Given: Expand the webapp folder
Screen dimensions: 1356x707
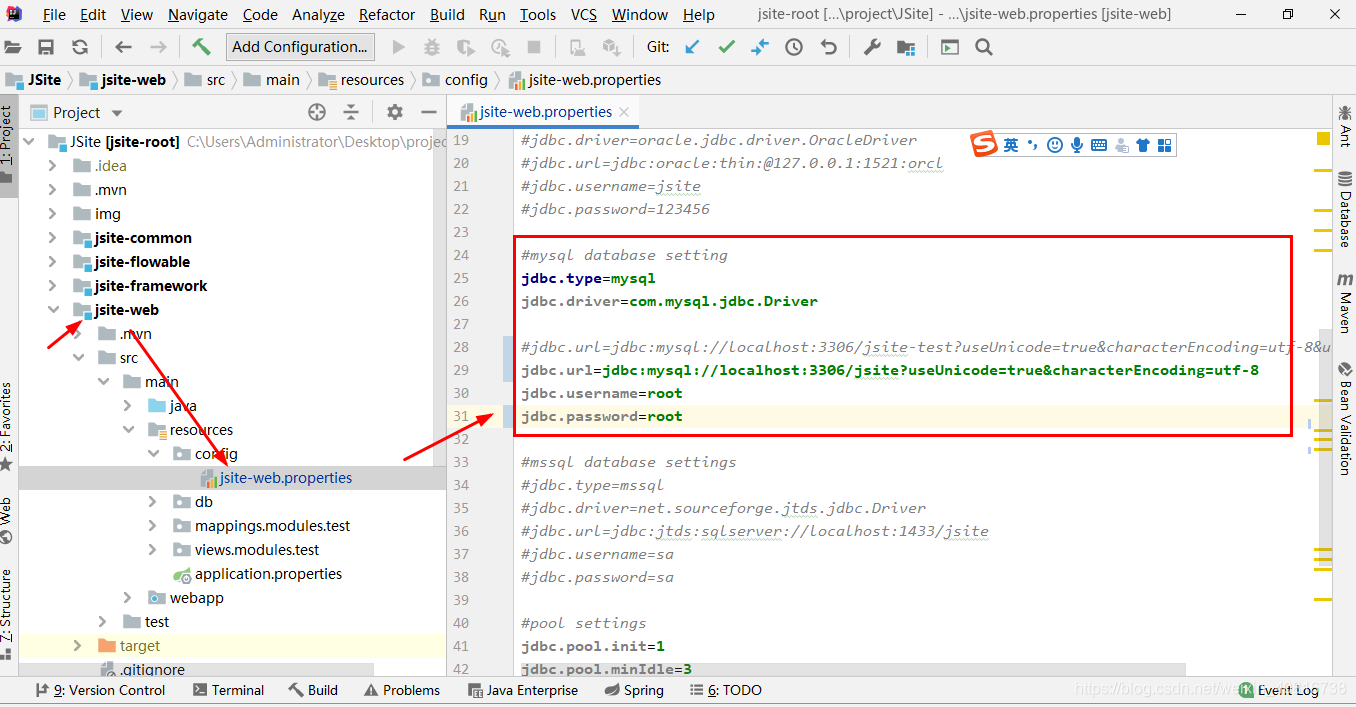Looking at the screenshot, I should 128,598.
